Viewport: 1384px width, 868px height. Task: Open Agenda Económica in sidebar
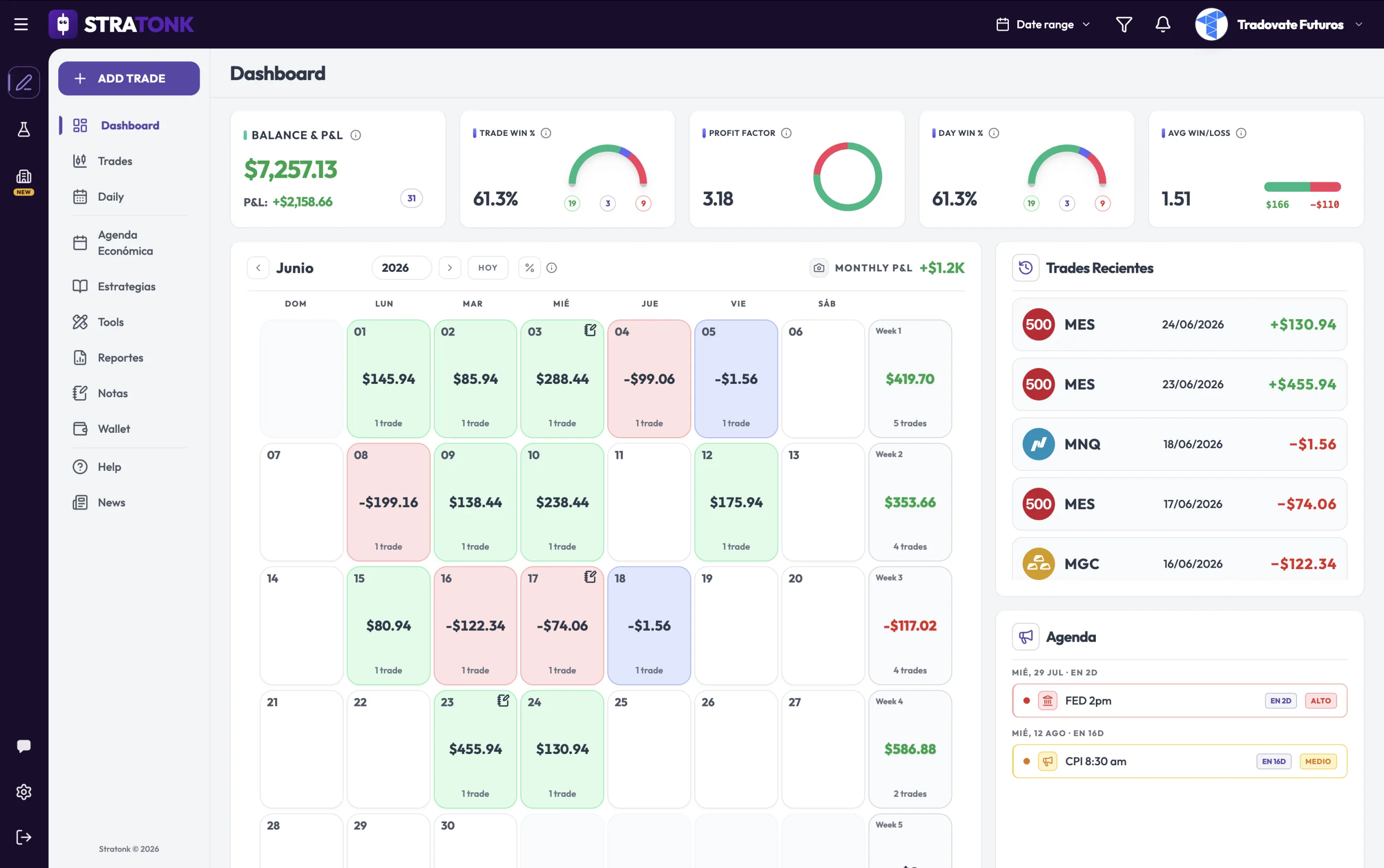pyautogui.click(x=129, y=243)
